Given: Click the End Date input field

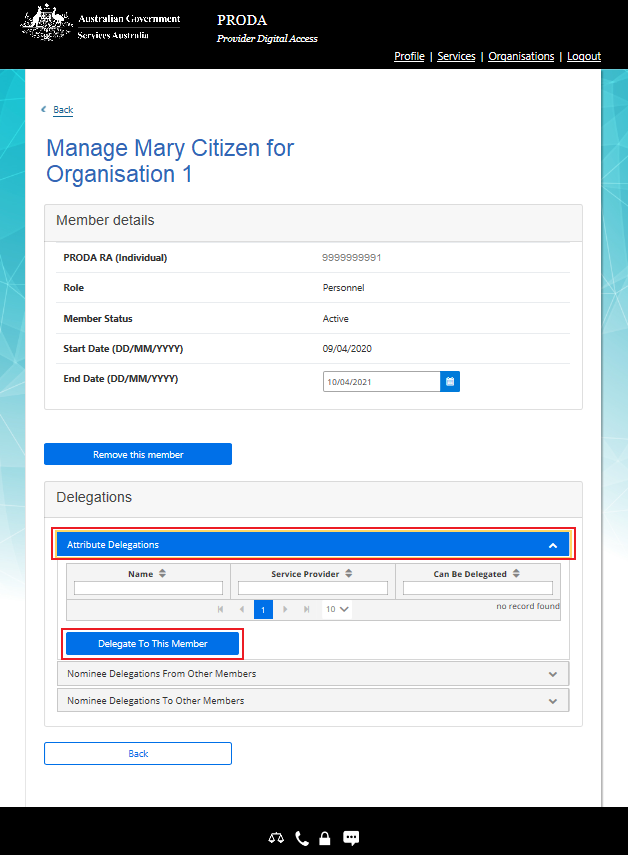Looking at the screenshot, I should (381, 381).
